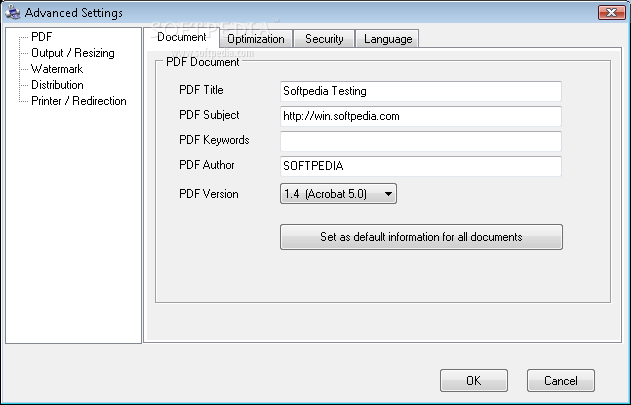Focus the empty PDF Keywords field
631x405 pixels.
pyautogui.click(x=421, y=141)
